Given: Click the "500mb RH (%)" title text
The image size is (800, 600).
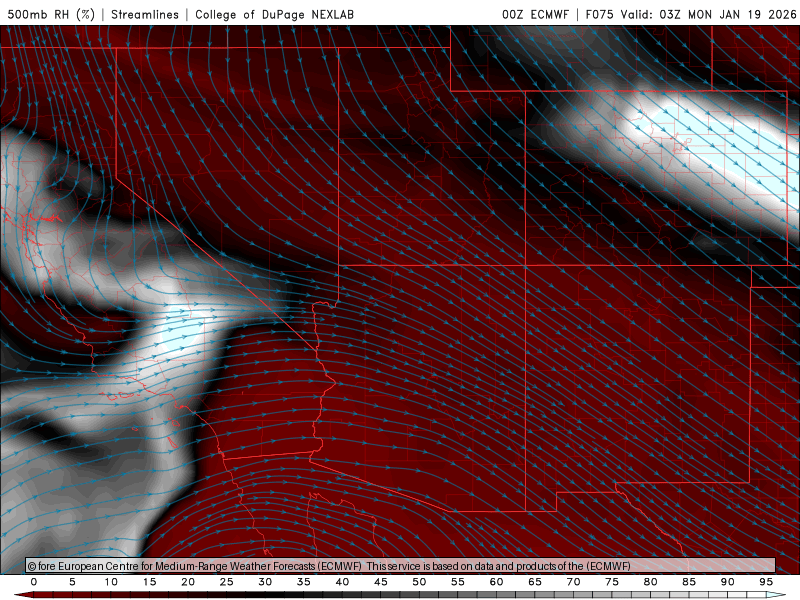Looking at the screenshot, I should point(52,14).
